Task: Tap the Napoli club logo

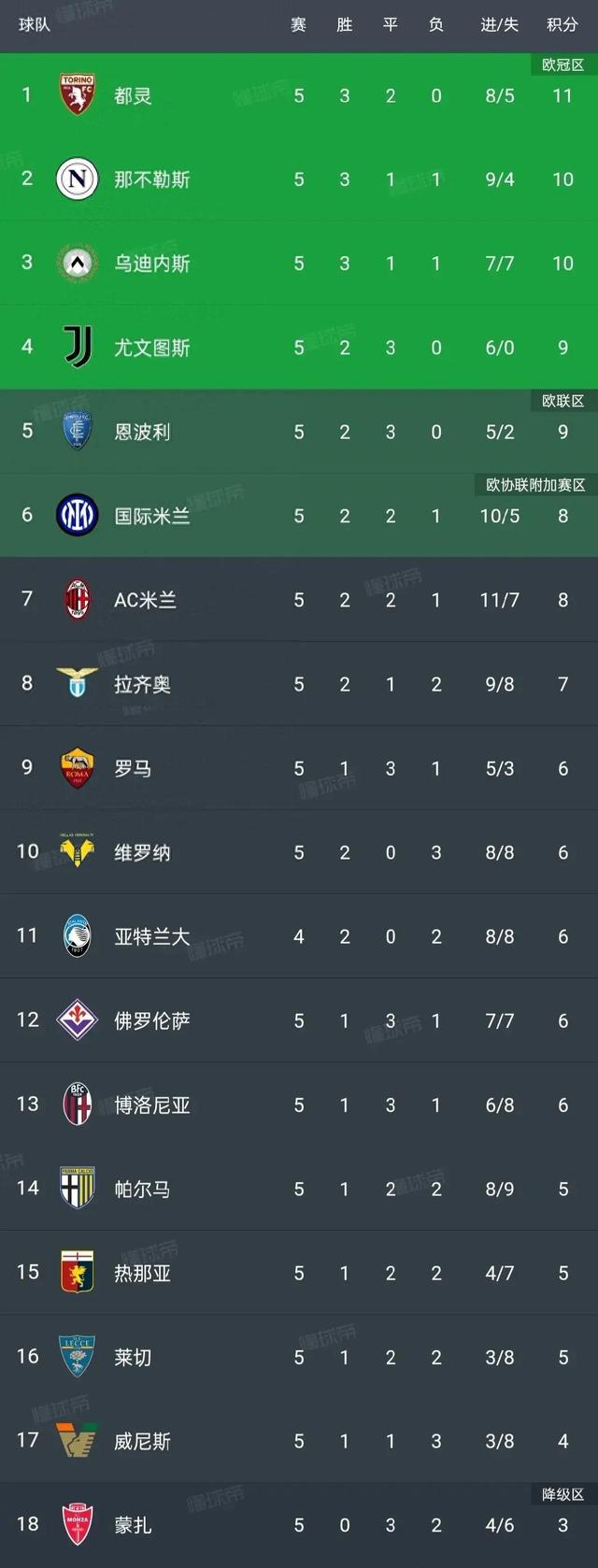Action: (77, 178)
